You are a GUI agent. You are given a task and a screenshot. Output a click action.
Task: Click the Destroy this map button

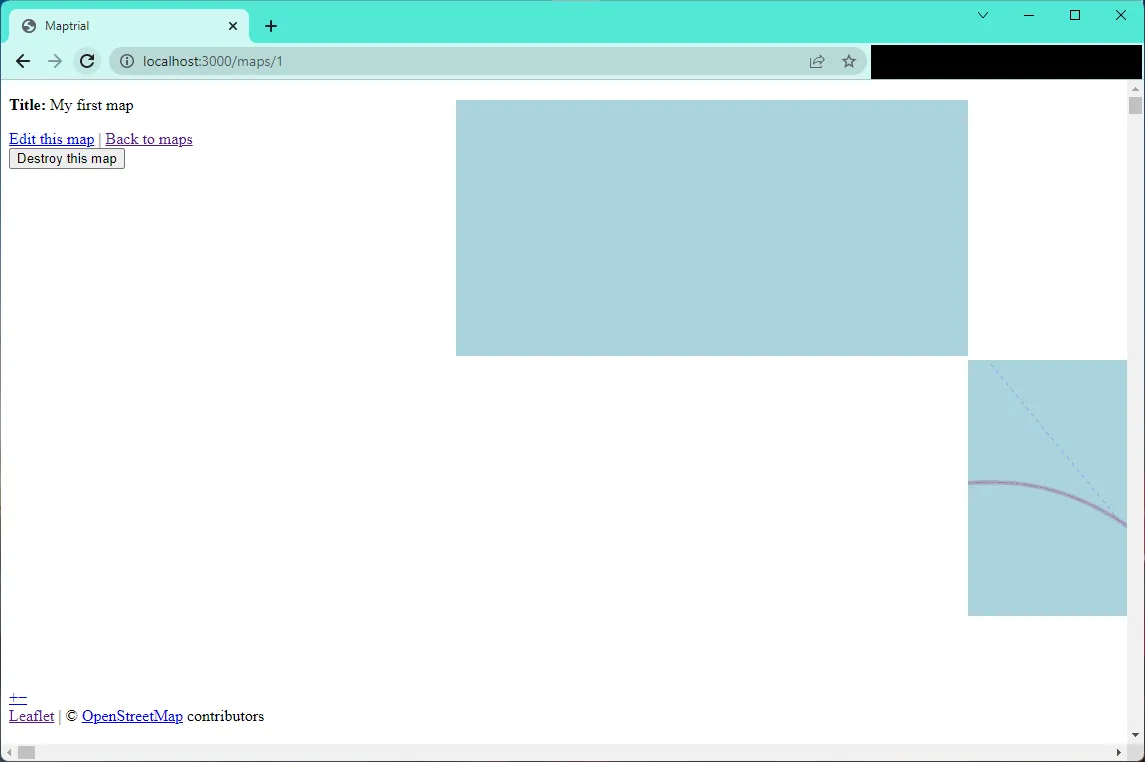click(66, 158)
